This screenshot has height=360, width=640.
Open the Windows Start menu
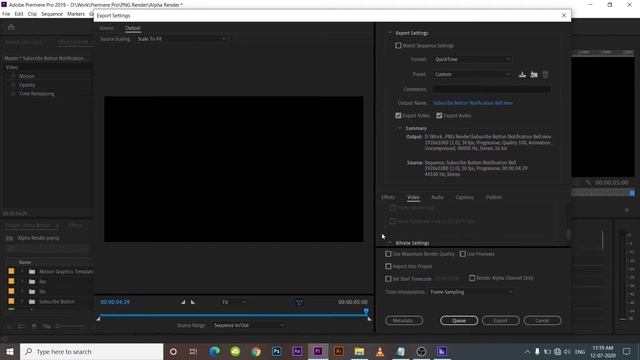(x=10, y=351)
